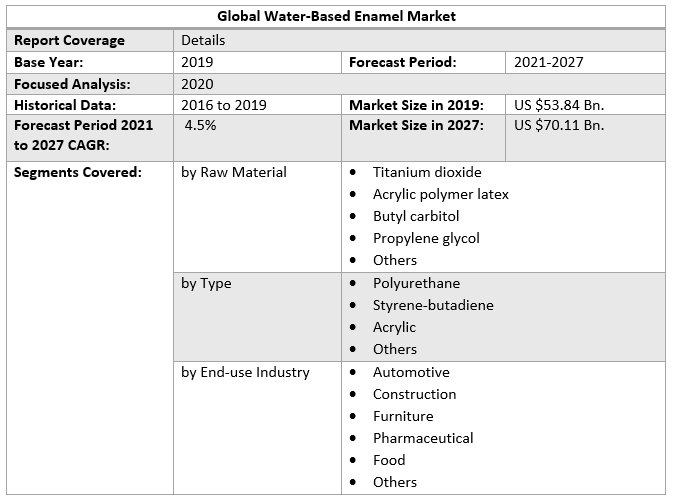Select the 'by Raw Material' segment cell
This screenshot has height=503, width=673.
(x=234, y=172)
